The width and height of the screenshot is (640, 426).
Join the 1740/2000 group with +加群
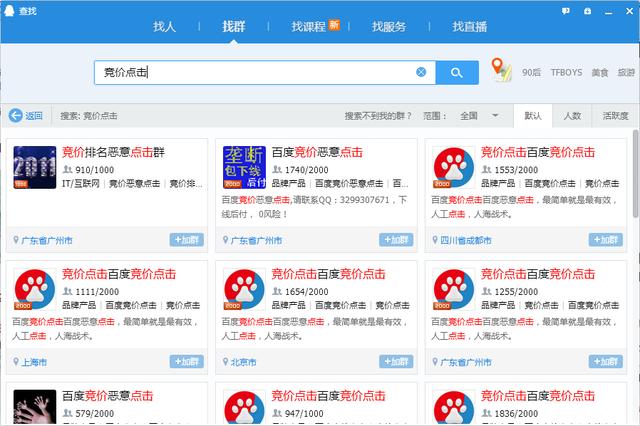[396, 240]
